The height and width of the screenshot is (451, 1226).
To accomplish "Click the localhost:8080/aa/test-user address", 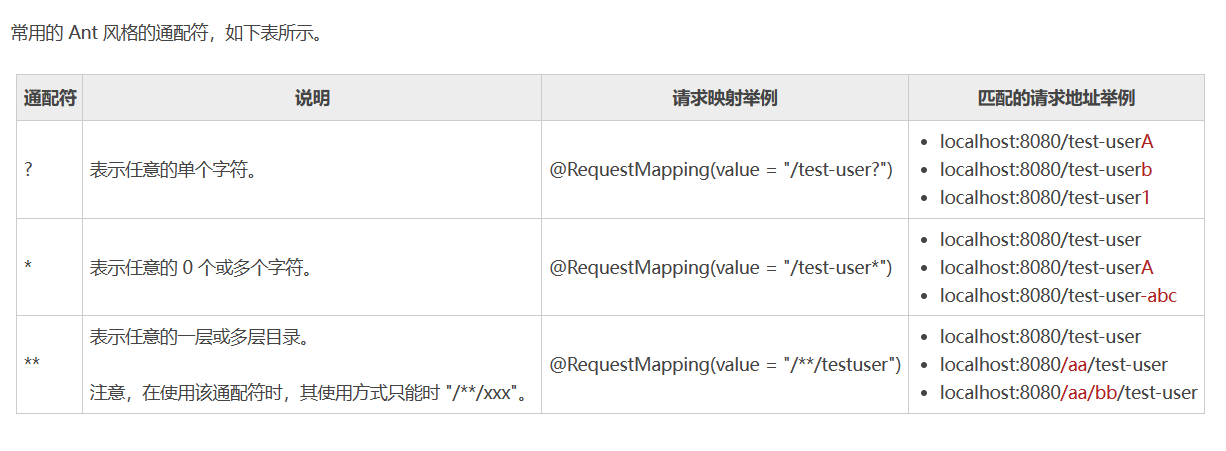I will pos(1053,365).
